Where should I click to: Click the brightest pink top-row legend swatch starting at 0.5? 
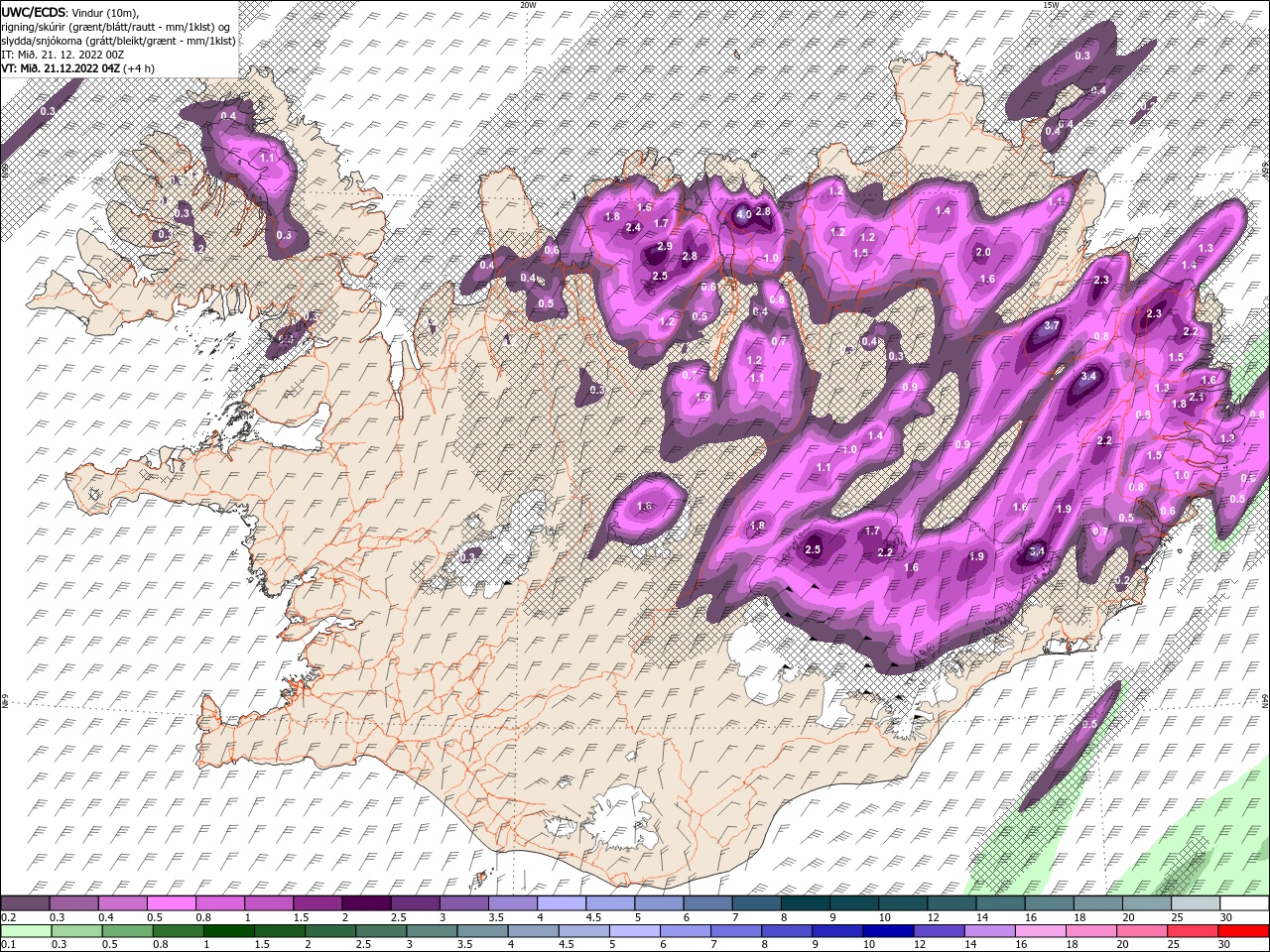coord(171,903)
